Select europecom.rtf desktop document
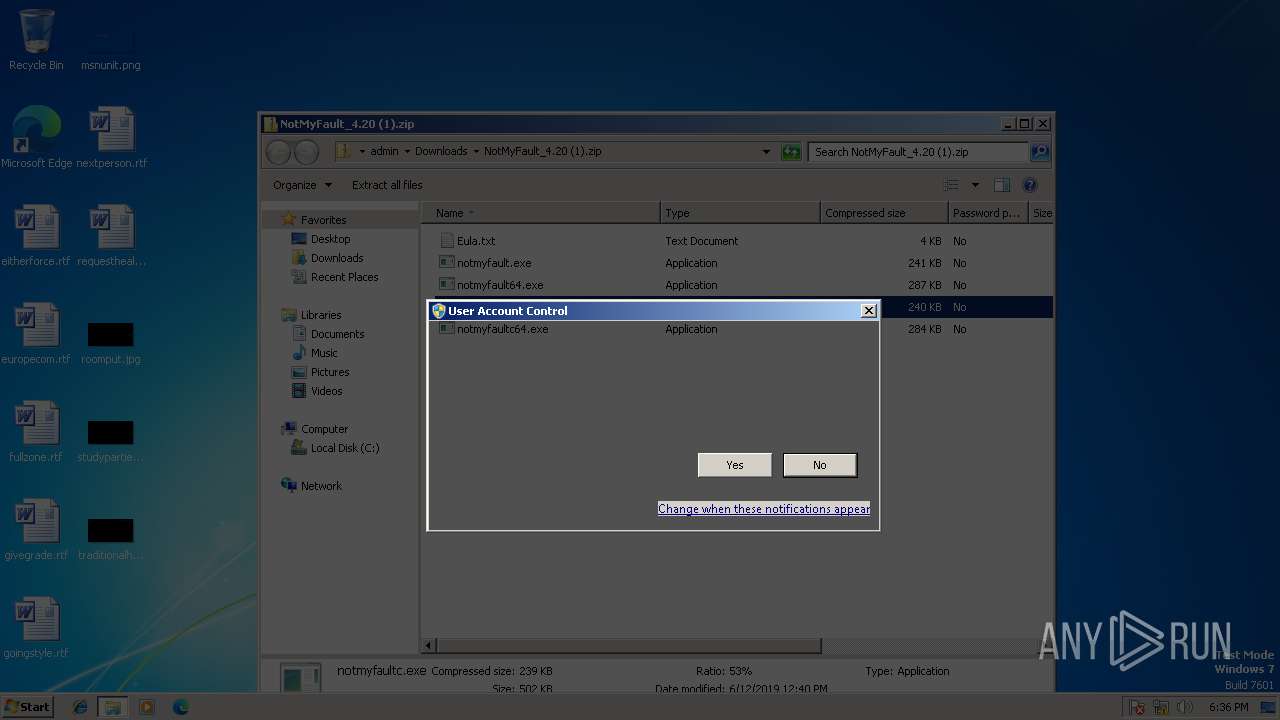The image size is (1280, 720). click(36, 334)
